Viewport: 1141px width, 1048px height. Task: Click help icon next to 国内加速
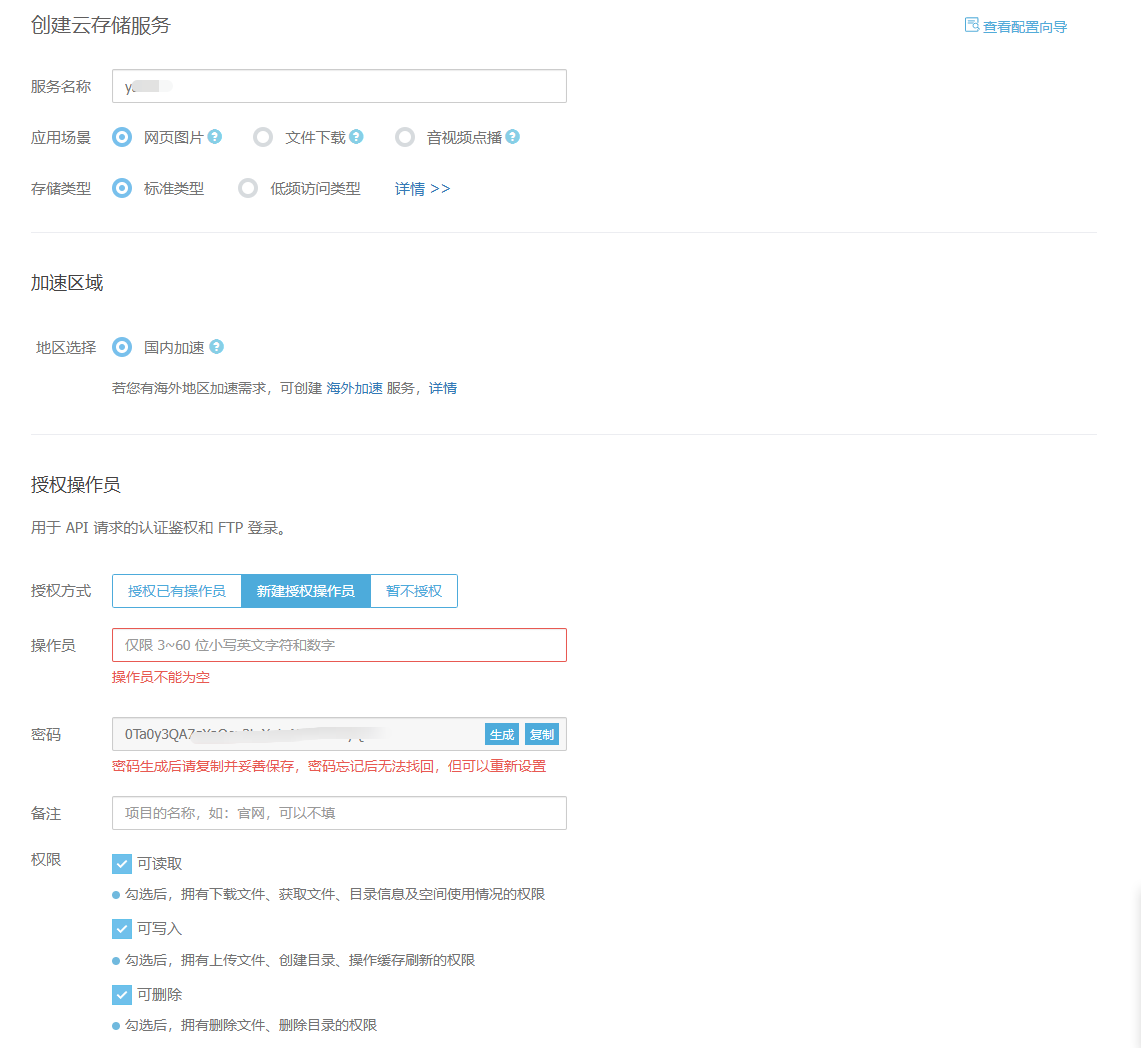point(216,347)
